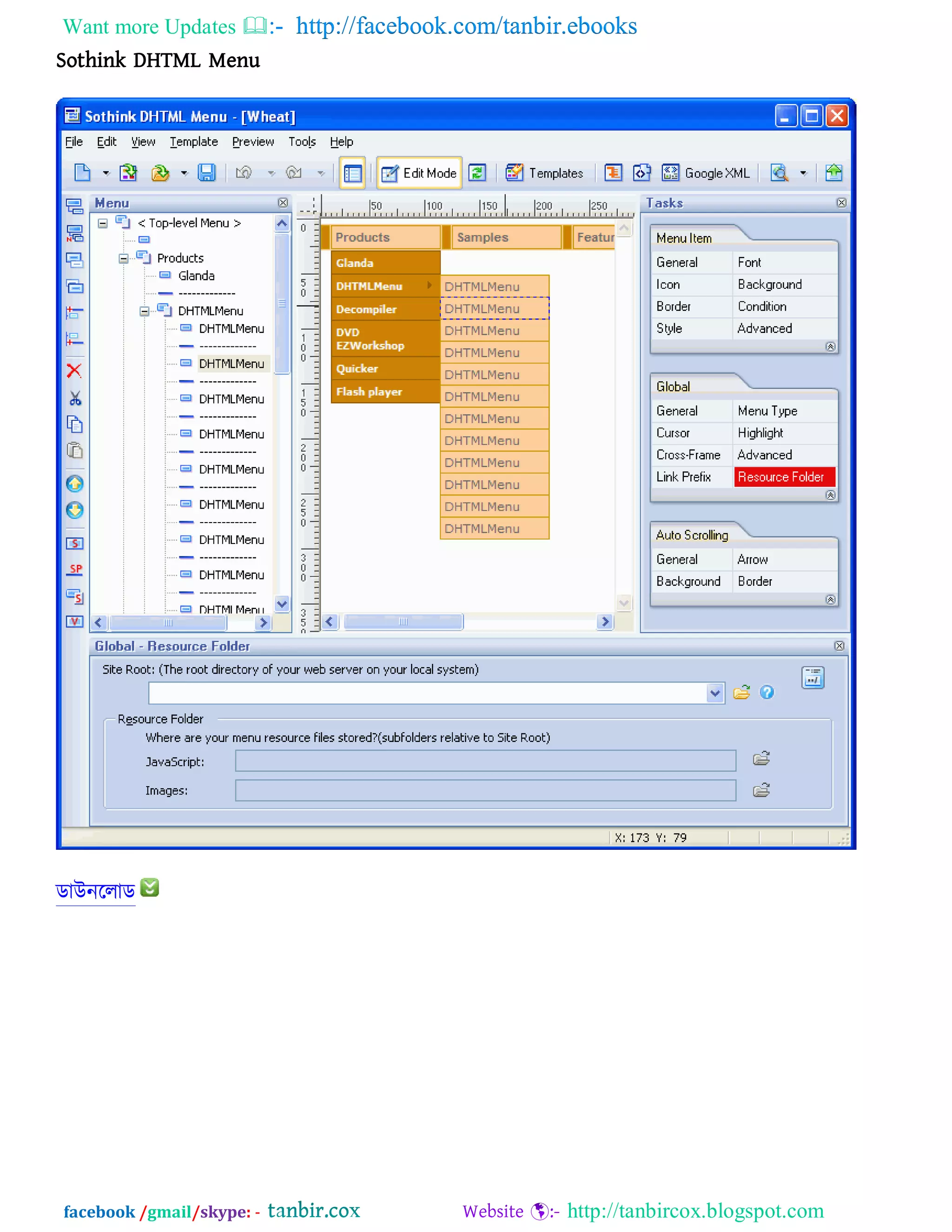Select Resource Folder in Global tasks
Viewport: 952px width, 1232px height.
tap(785, 477)
